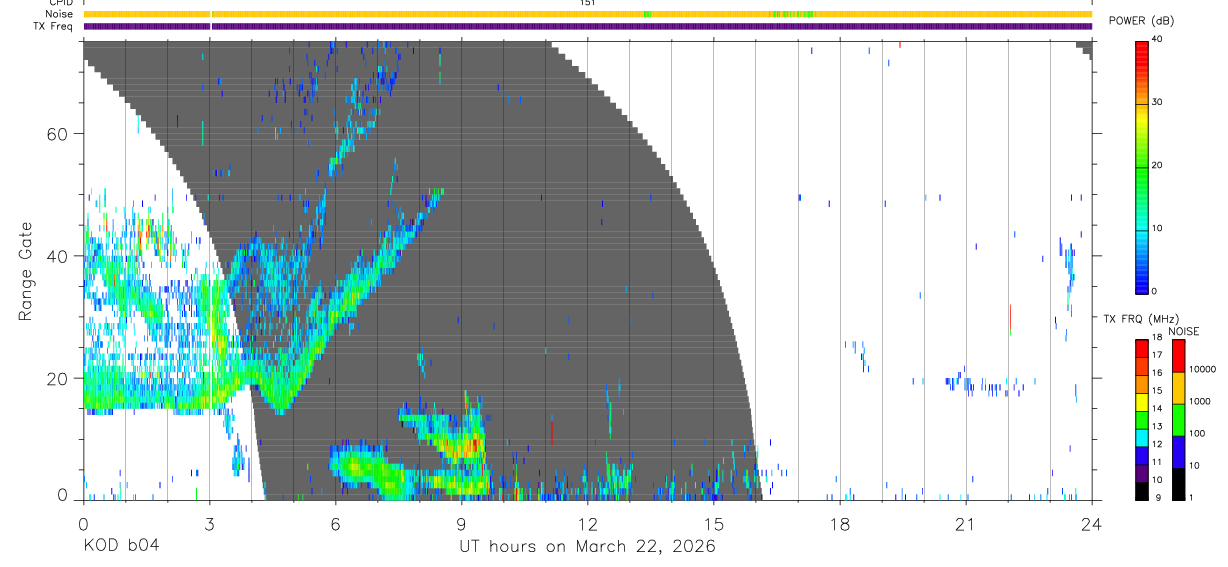Click the "100" label in the noise legend

tap(1196, 433)
